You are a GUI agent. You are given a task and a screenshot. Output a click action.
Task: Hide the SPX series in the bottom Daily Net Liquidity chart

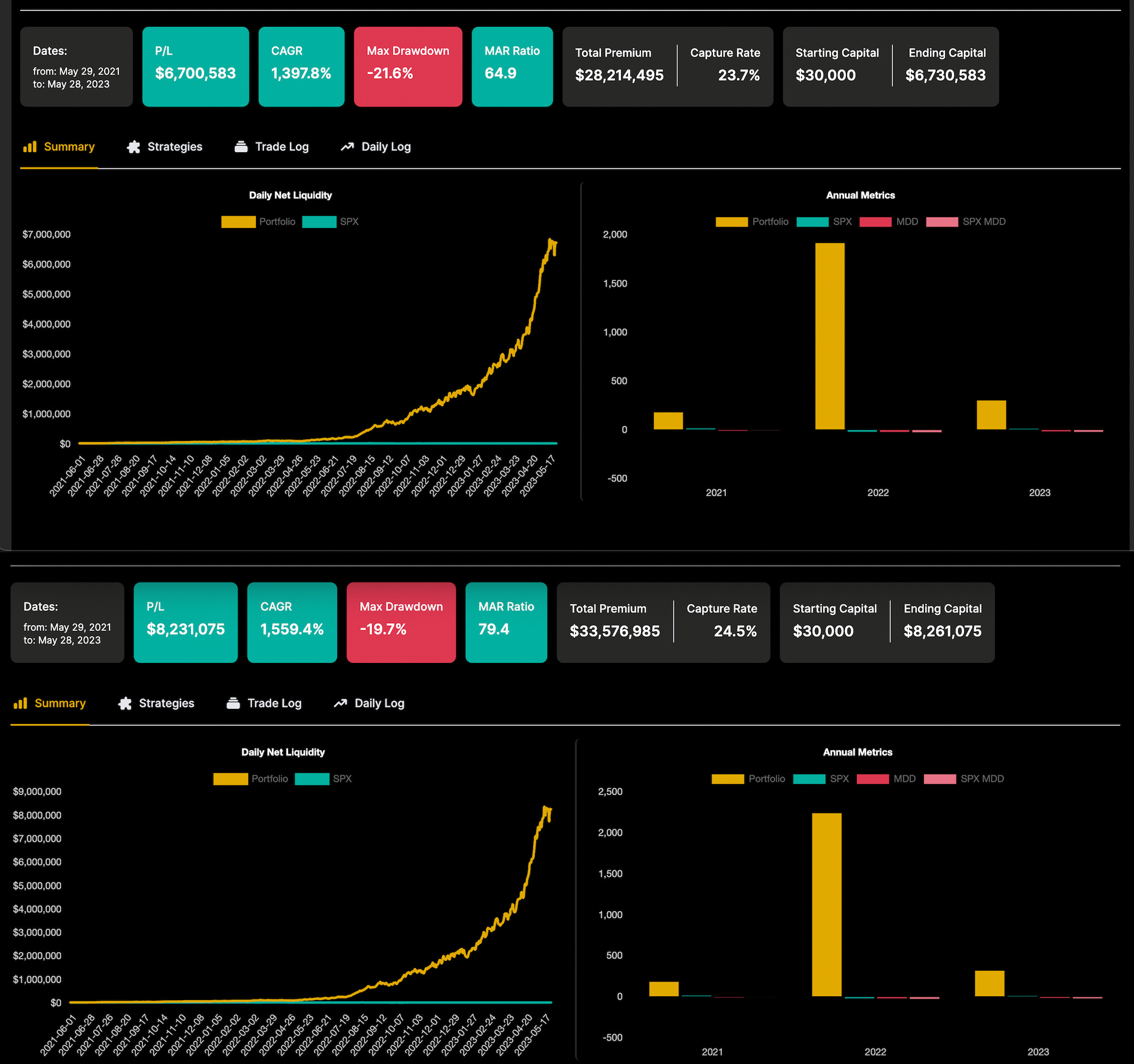tap(323, 778)
